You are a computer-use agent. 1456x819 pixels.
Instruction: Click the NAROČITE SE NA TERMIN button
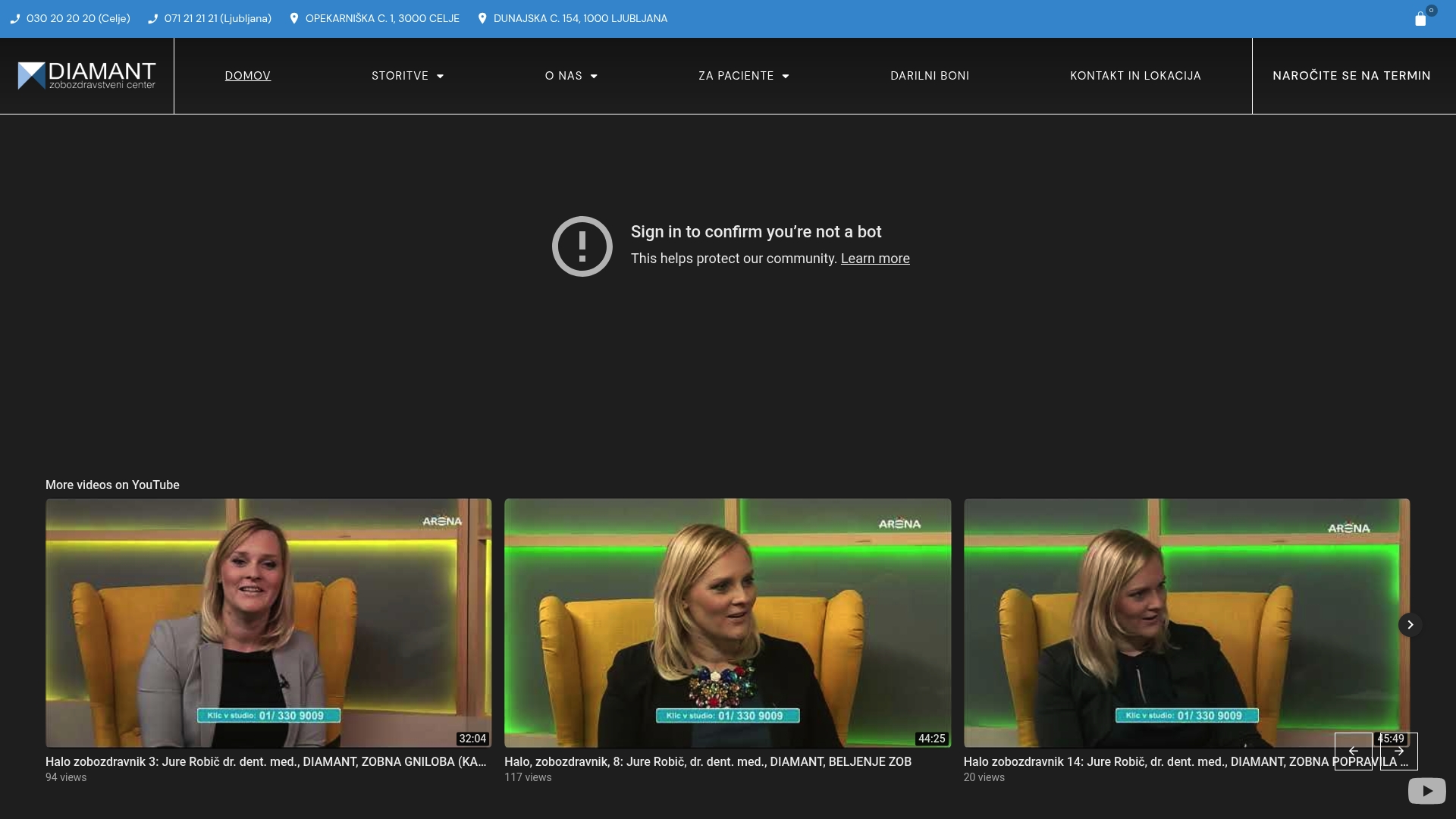(1351, 76)
